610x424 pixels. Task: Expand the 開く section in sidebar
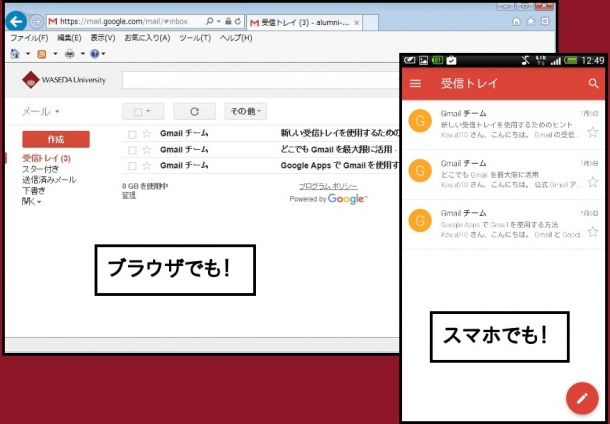[31, 201]
